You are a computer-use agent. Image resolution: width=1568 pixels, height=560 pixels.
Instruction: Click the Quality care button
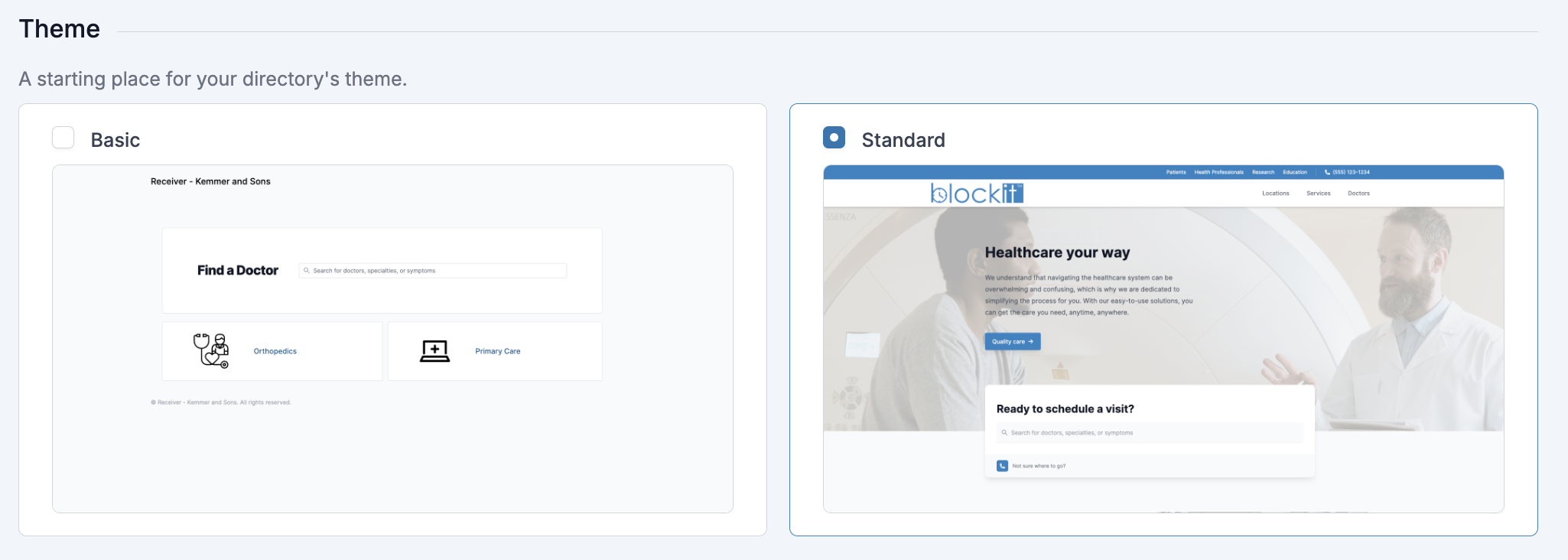click(x=1013, y=342)
